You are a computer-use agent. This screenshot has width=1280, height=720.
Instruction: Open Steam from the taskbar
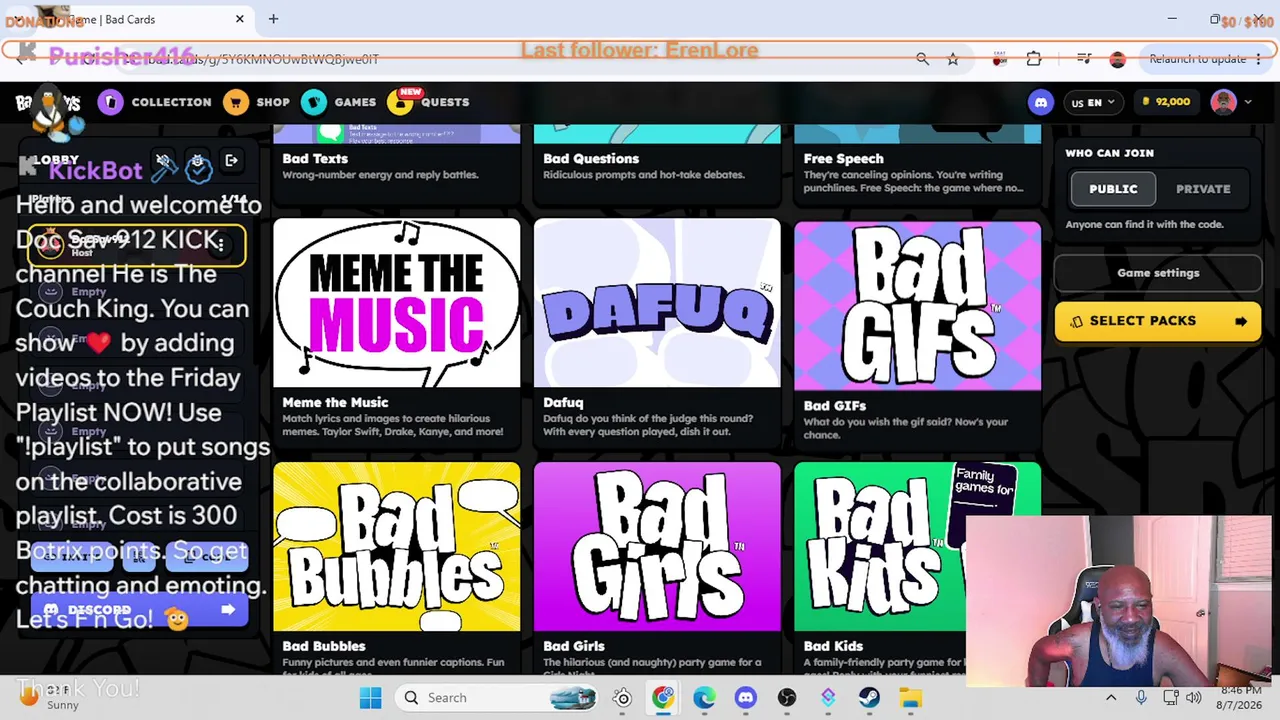click(869, 698)
